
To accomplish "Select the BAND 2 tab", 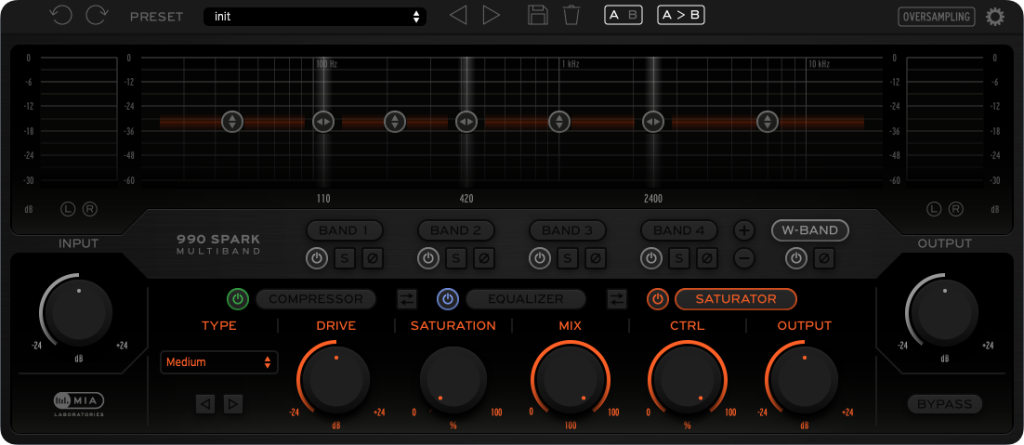I will [456, 230].
